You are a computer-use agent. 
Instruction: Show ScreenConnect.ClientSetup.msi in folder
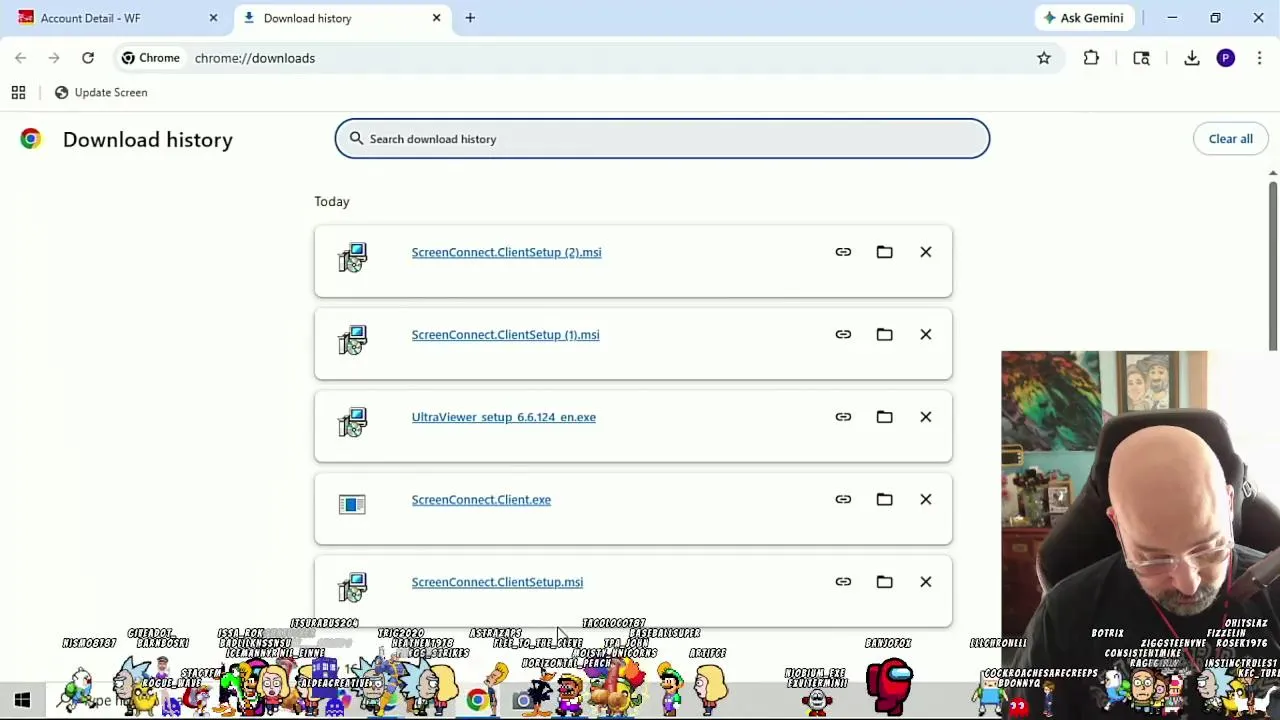tap(884, 582)
